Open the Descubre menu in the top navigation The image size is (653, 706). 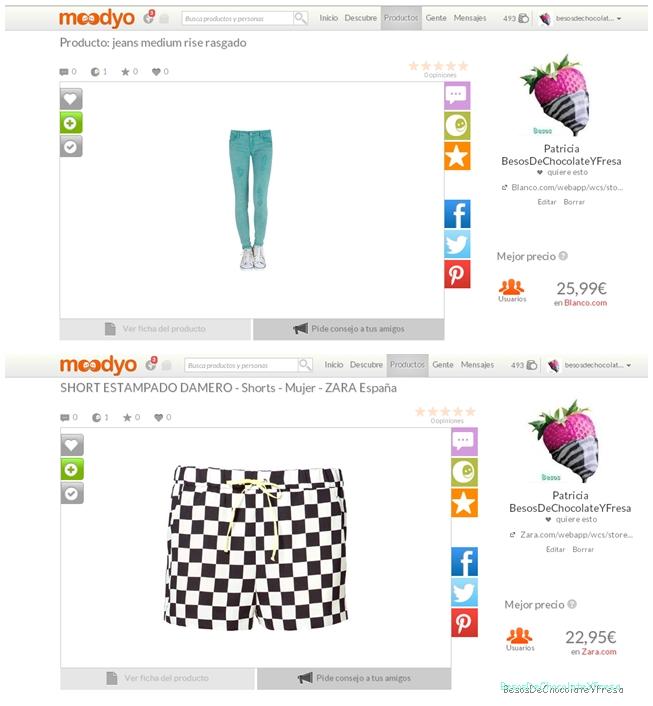point(360,18)
